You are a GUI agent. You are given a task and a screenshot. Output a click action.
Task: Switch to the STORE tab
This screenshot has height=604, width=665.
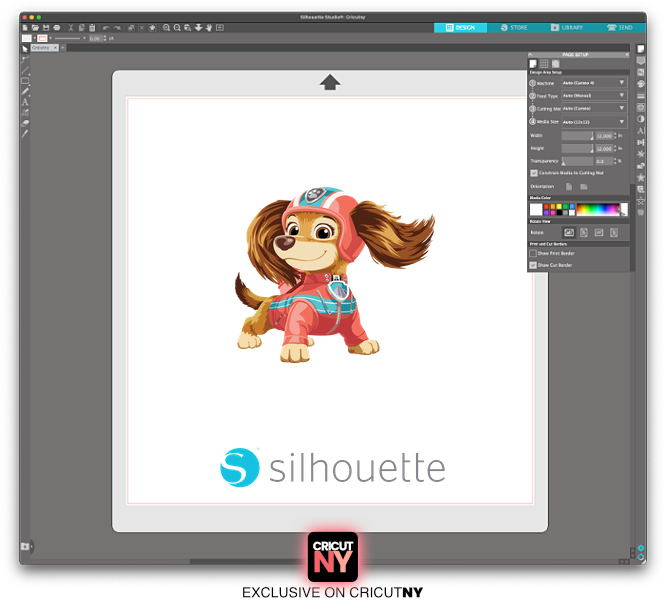(x=514, y=28)
